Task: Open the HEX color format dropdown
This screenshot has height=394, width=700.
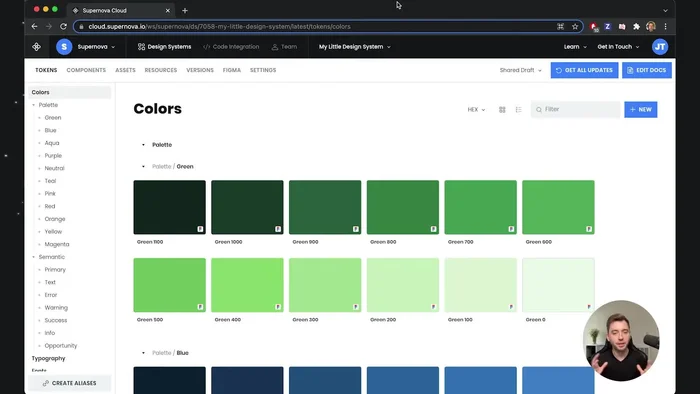Action: click(x=476, y=109)
